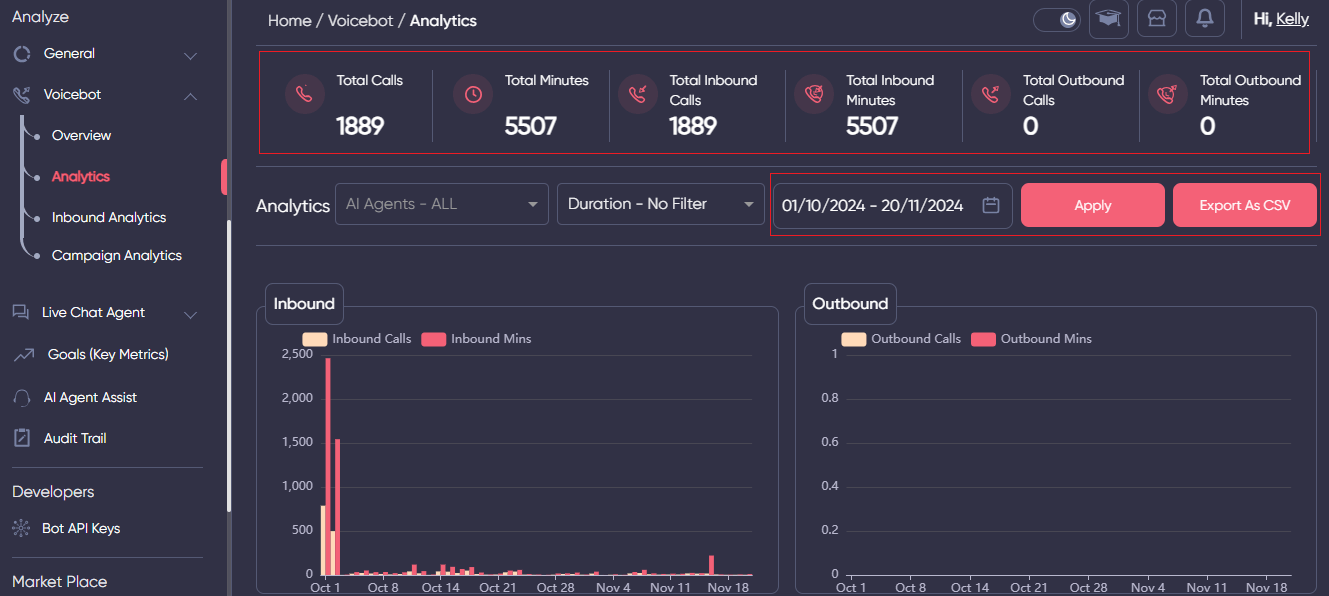Click the Bot API Keys icon
1329x596 pixels.
coord(21,528)
